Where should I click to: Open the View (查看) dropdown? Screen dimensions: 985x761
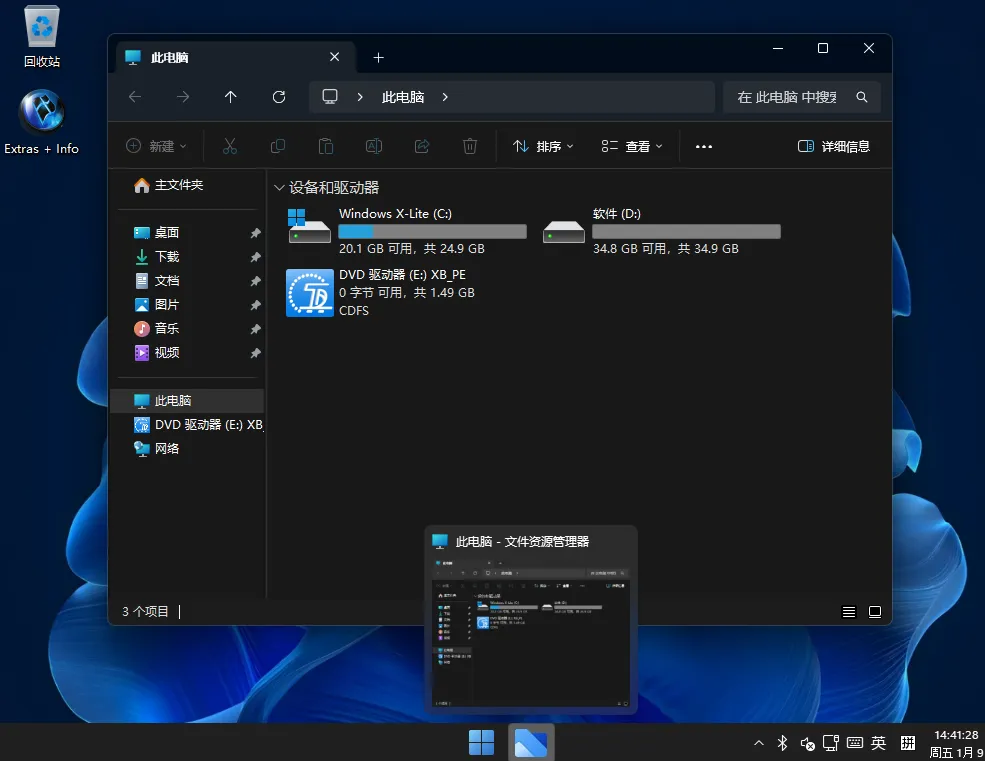632,146
